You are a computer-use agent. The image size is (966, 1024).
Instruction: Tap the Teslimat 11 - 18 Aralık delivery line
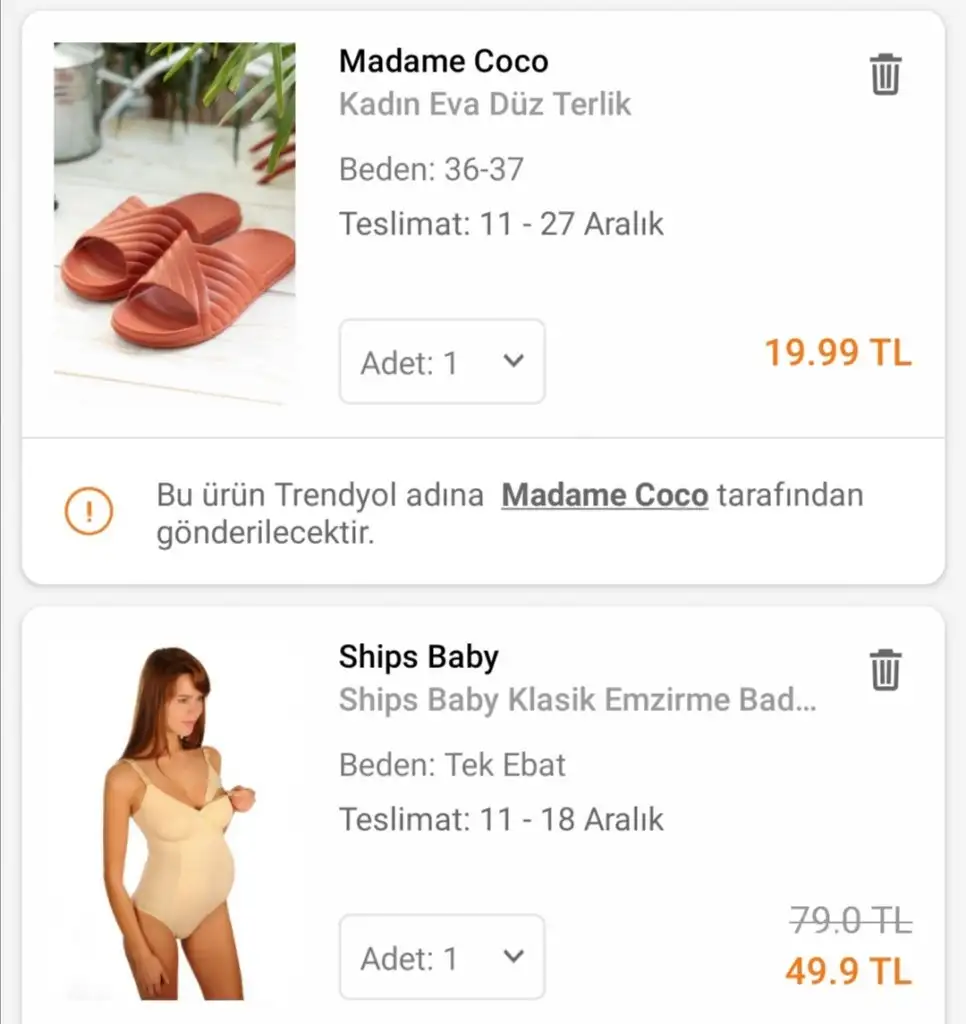[x=501, y=819]
